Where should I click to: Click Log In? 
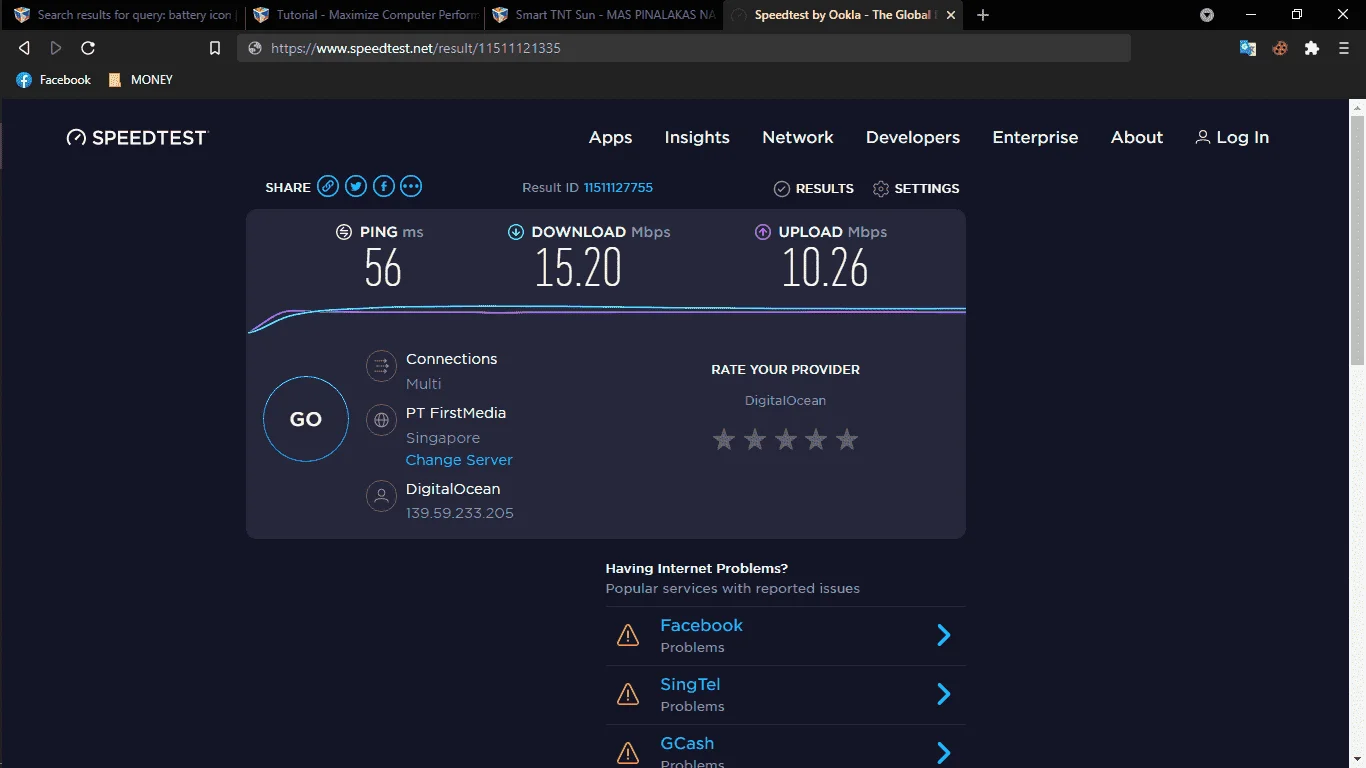point(1232,138)
